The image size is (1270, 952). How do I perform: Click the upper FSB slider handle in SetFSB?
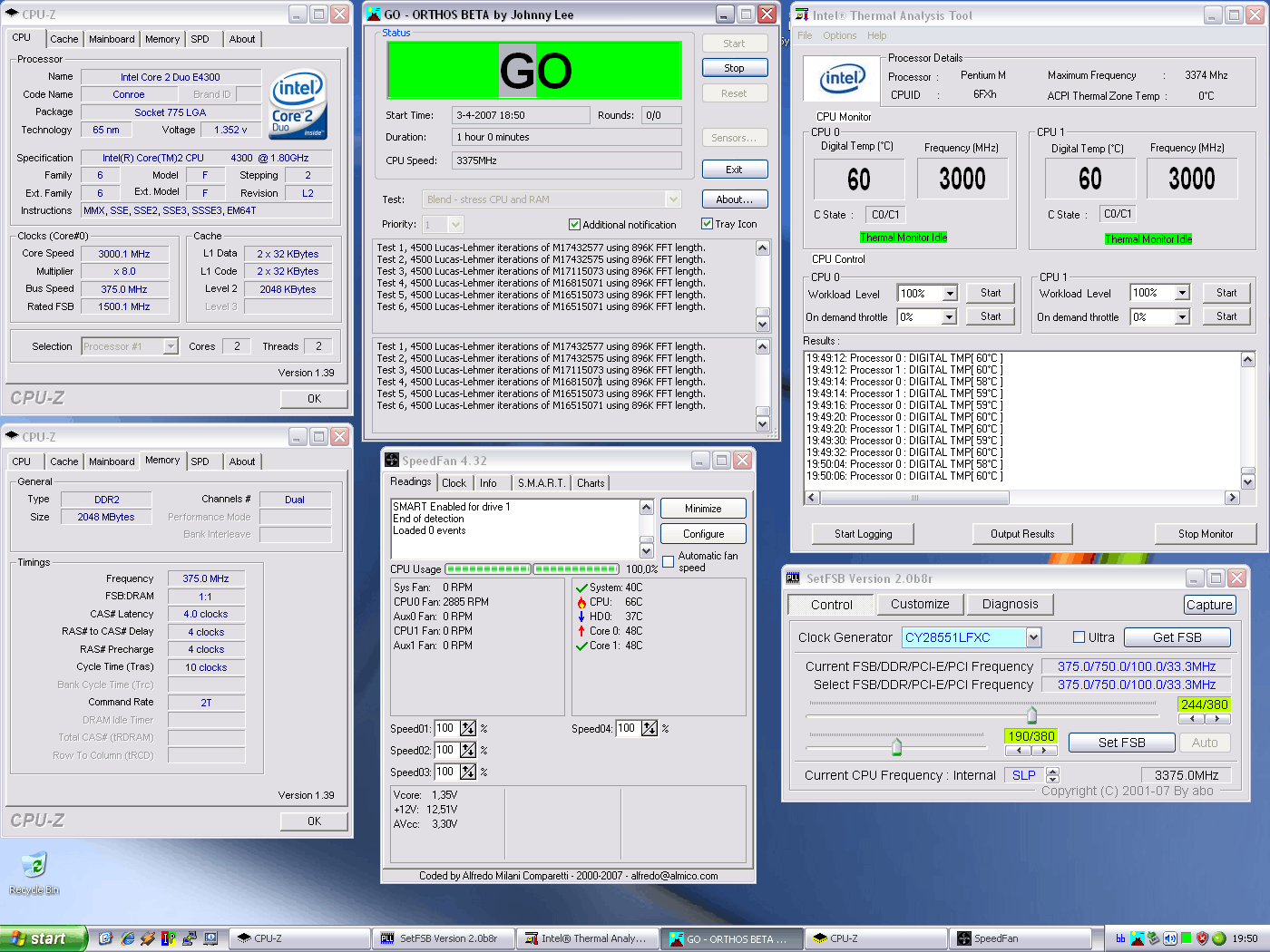[1031, 714]
